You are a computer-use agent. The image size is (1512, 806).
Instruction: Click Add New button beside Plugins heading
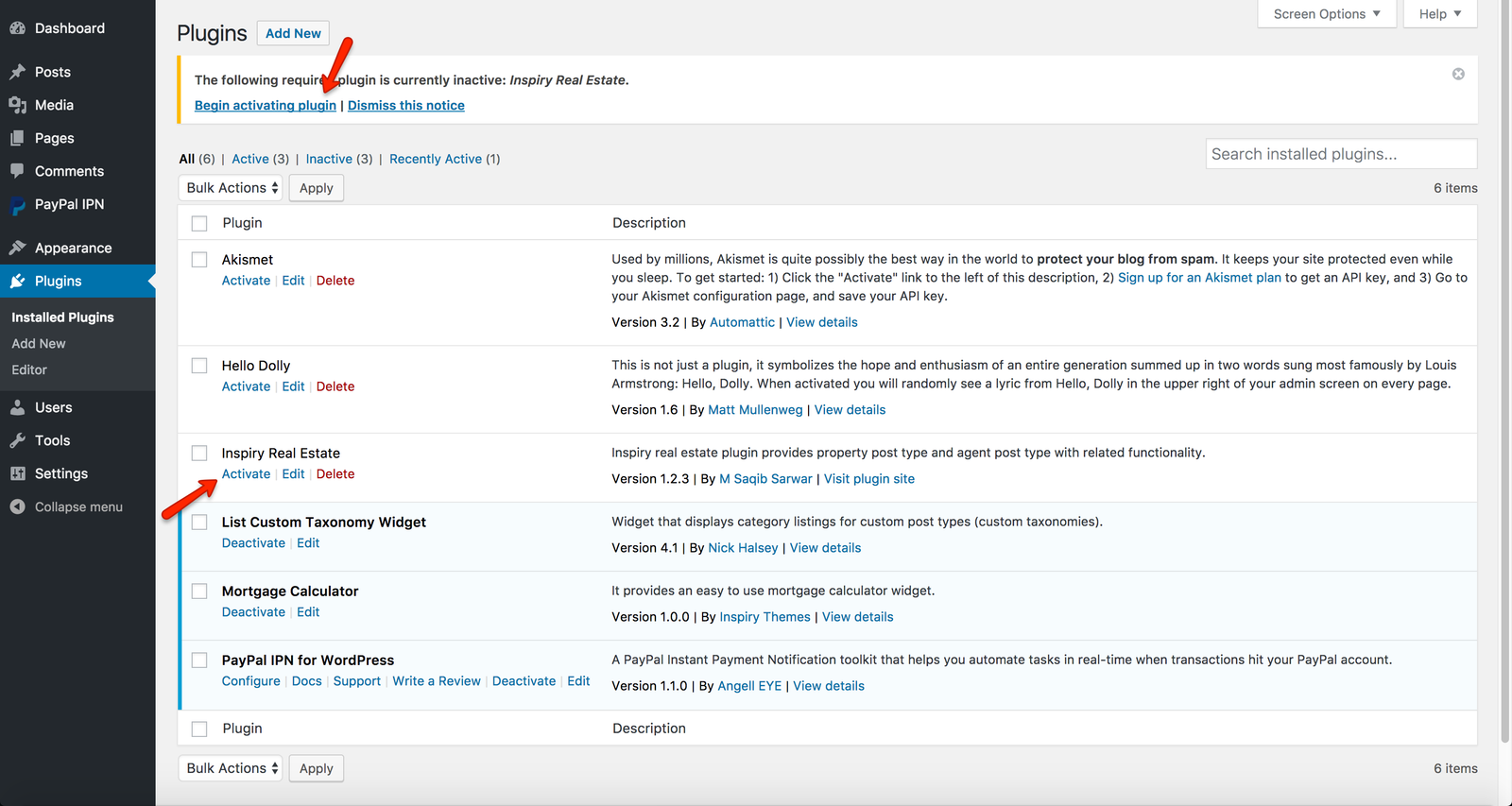pos(293,33)
